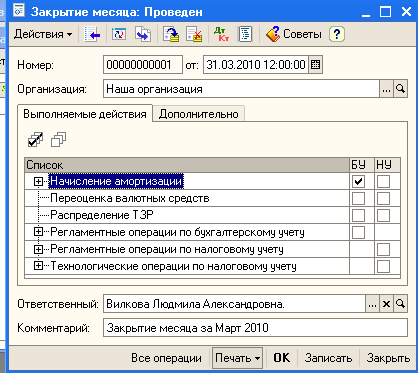This screenshot has height=373, width=418.
Task: Click the Закрыть button
Action: 388,358
